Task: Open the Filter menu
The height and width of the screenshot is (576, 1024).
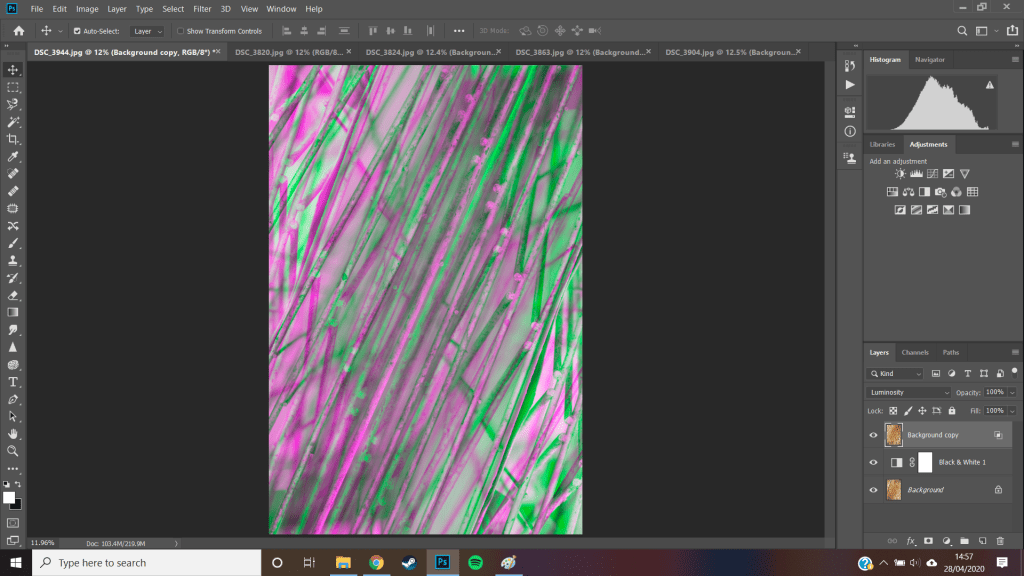Action: click(x=202, y=9)
